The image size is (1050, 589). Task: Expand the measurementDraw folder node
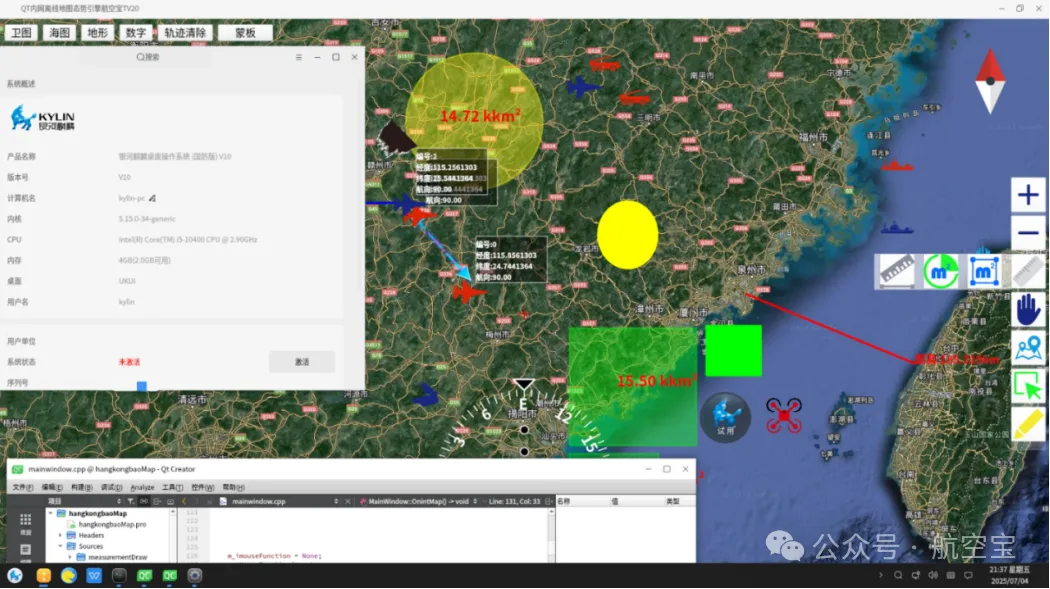(x=70, y=557)
